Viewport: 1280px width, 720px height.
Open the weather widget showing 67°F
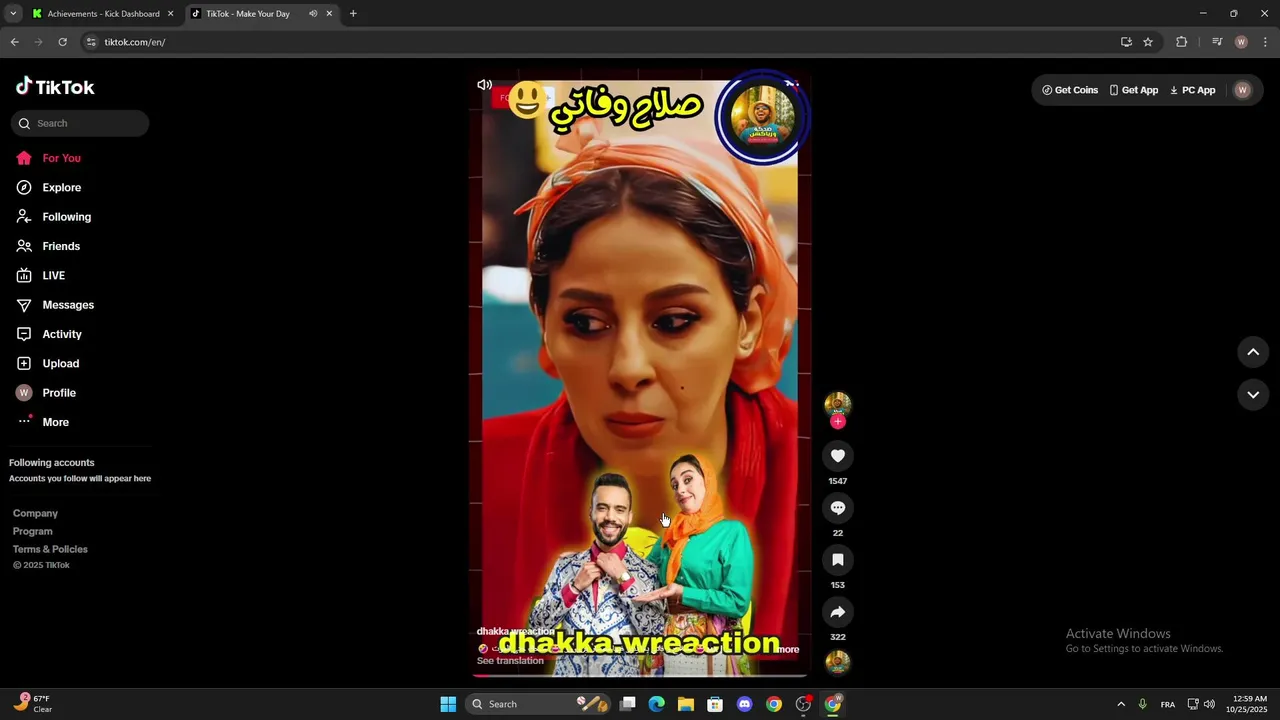pos(33,704)
